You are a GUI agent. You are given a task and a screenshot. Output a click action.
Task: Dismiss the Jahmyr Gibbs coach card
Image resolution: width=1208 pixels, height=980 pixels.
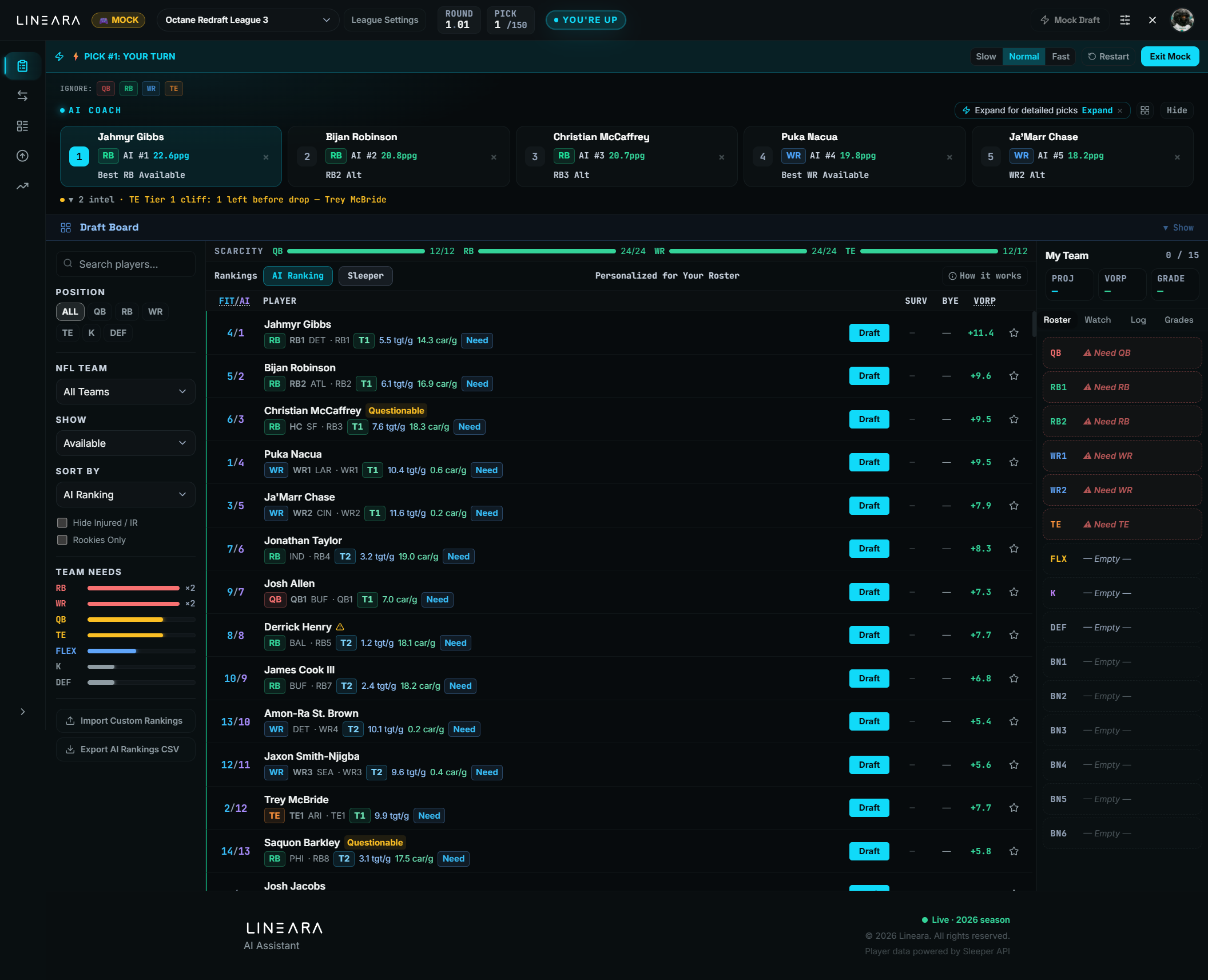266,157
